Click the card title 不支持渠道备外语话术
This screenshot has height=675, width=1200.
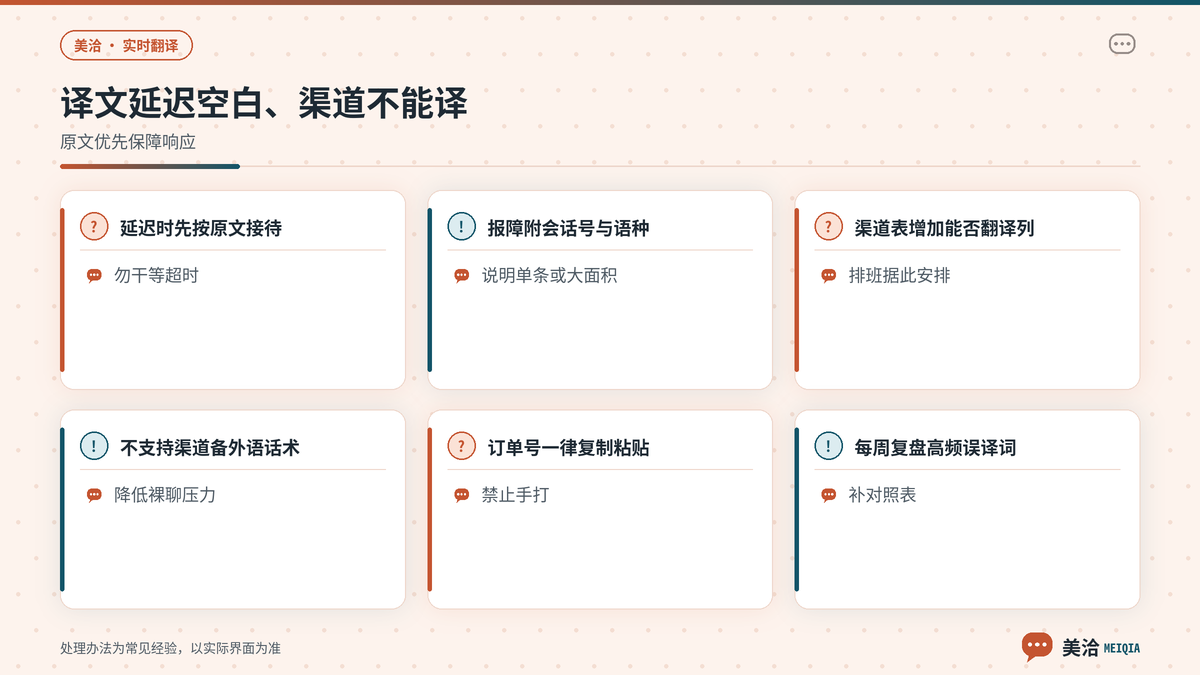pos(210,448)
